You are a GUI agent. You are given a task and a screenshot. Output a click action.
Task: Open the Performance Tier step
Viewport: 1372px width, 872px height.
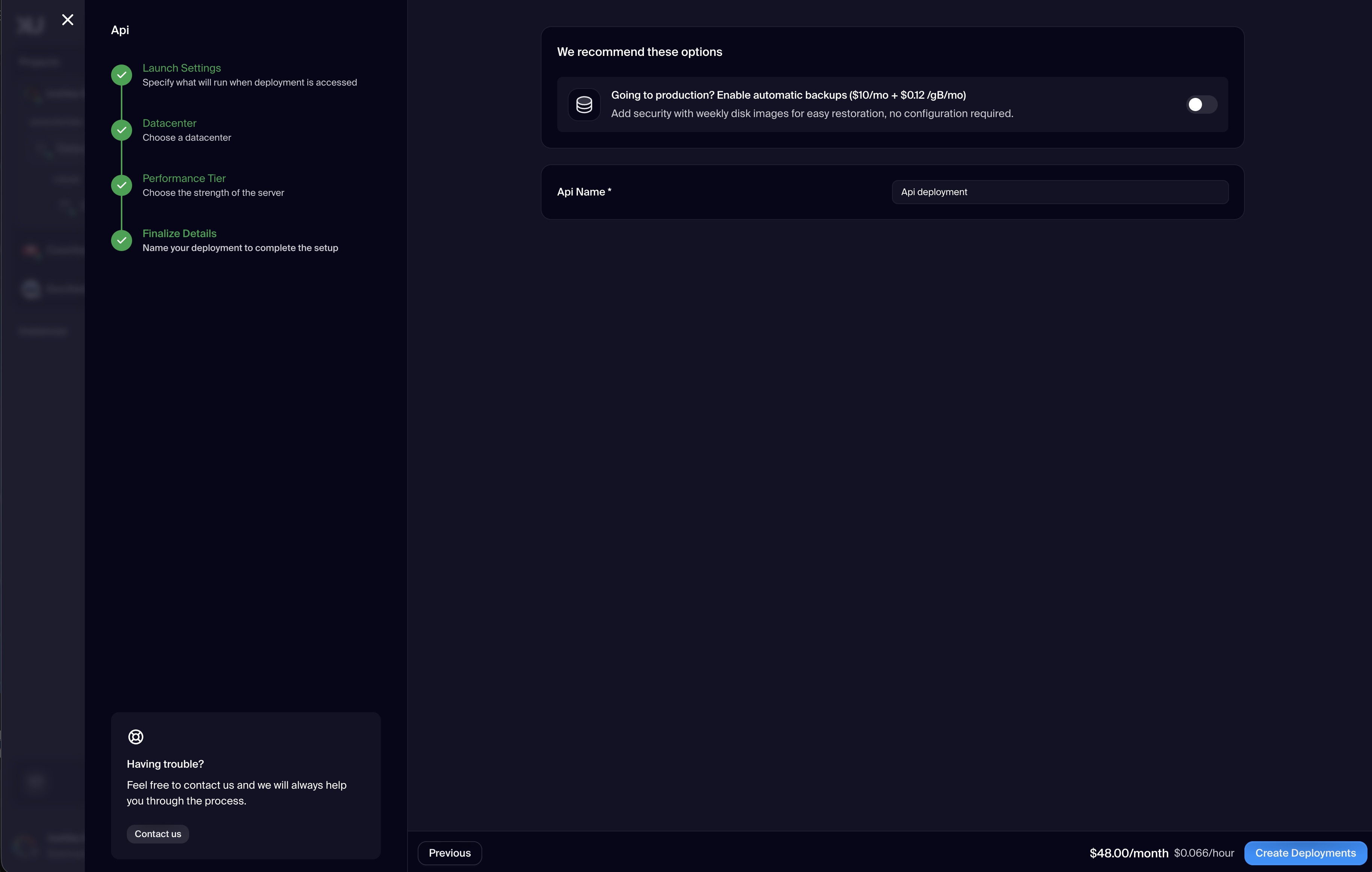coord(184,178)
